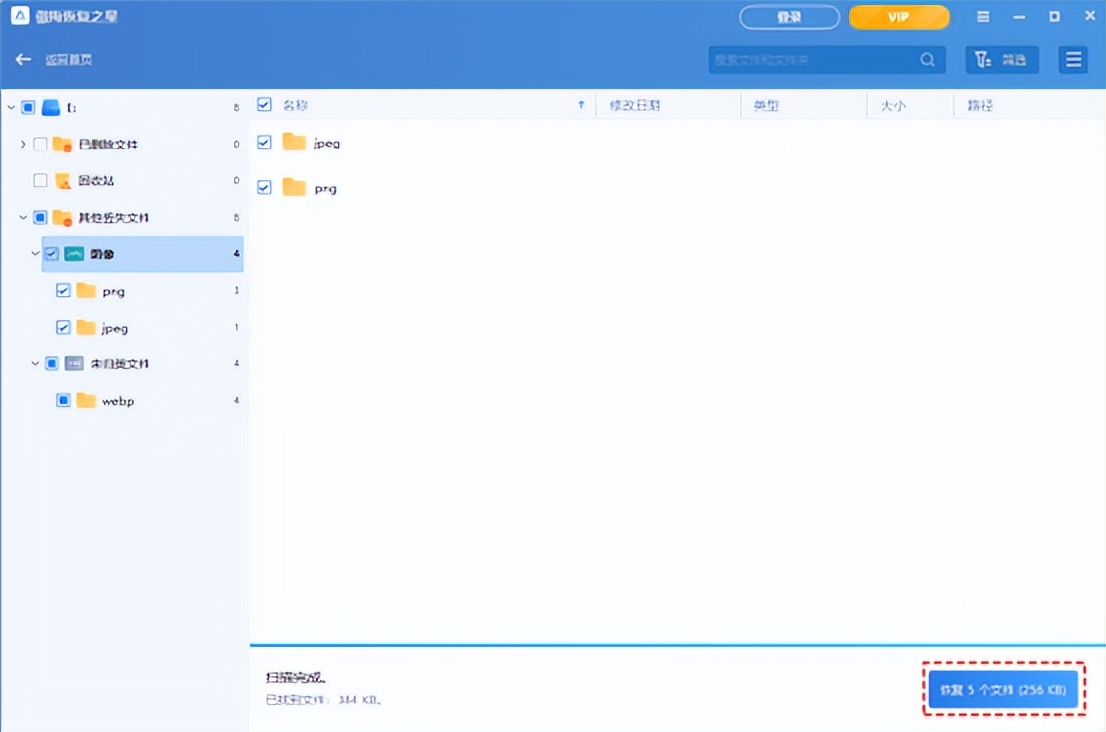Viewport: 1106px width, 732px height.
Task: Select the Recycle Bin (回收站) tree item
Action: coord(96,181)
